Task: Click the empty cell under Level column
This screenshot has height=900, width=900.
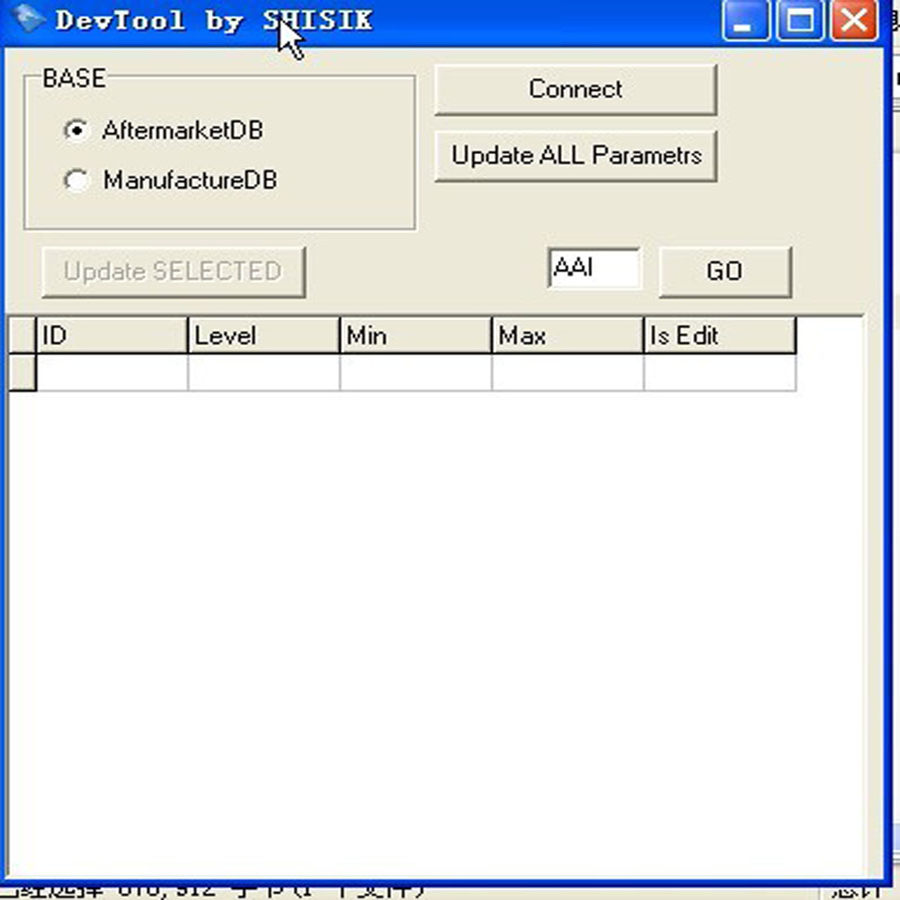Action: click(x=263, y=373)
